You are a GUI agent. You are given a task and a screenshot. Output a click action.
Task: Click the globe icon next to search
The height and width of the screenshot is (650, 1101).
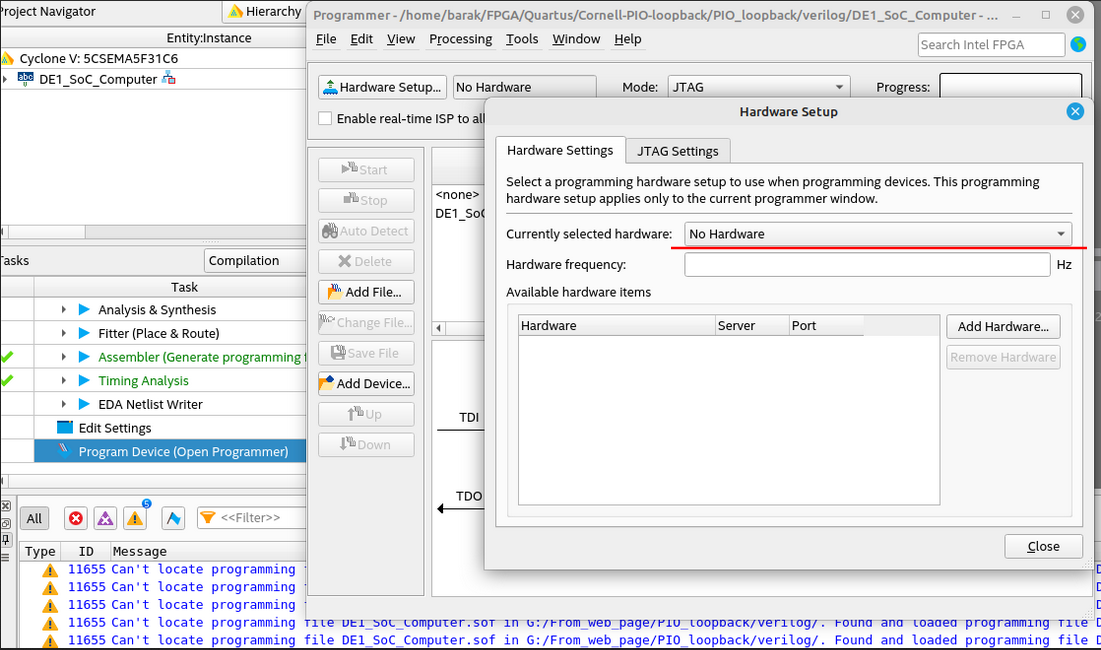(x=1079, y=44)
